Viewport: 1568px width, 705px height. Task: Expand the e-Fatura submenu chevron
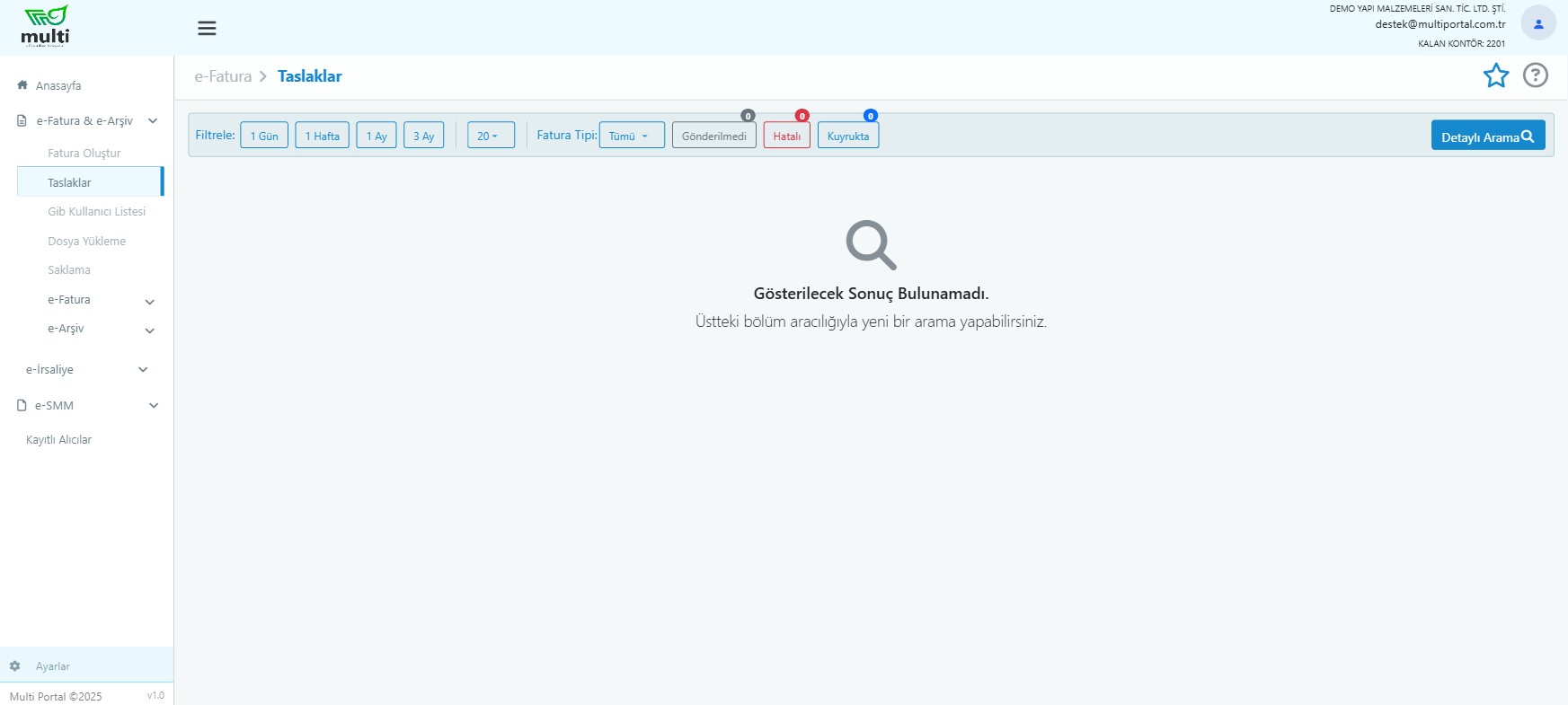[x=150, y=302]
